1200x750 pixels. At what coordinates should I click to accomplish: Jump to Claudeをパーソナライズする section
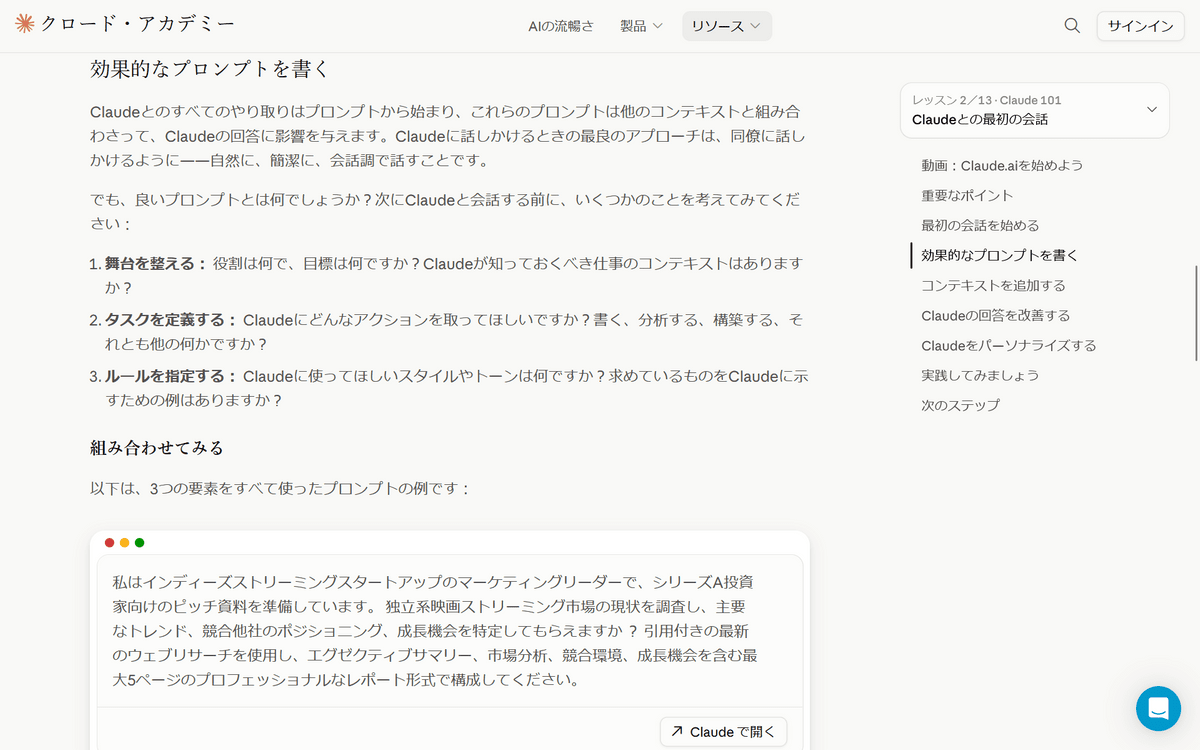(x=1009, y=345)
